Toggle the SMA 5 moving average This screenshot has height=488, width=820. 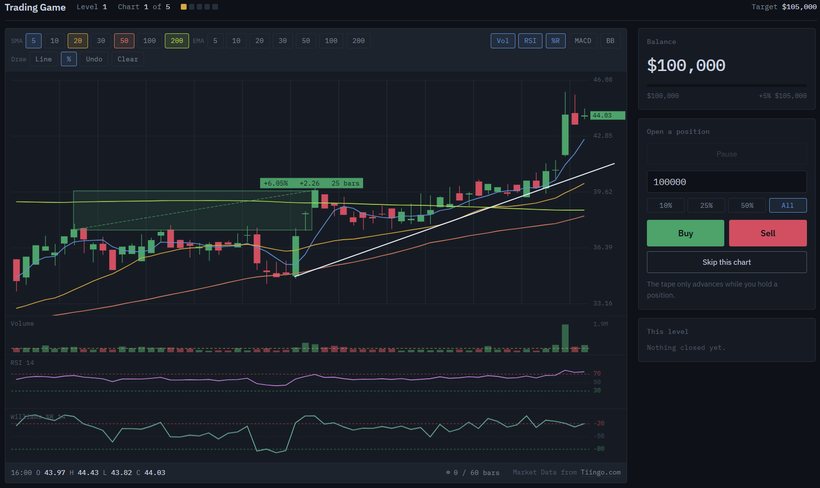pyautogui.click(x=33, y=41)
